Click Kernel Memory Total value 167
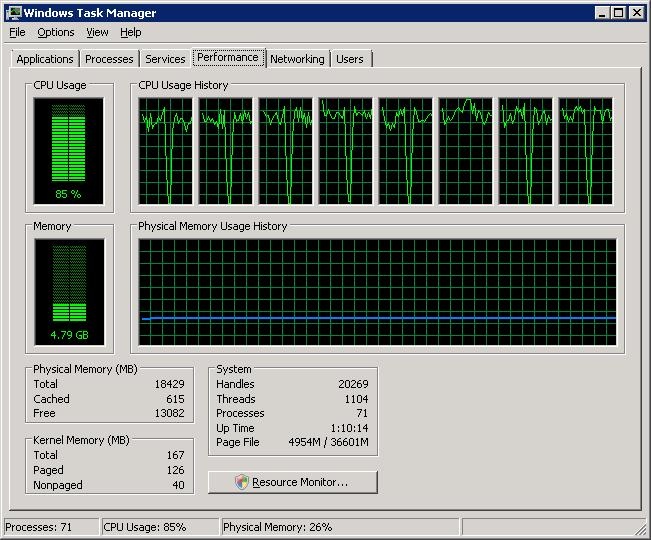The width and height of the screenshot is (651, 540). pyautogui.click(x=176, y=455)
